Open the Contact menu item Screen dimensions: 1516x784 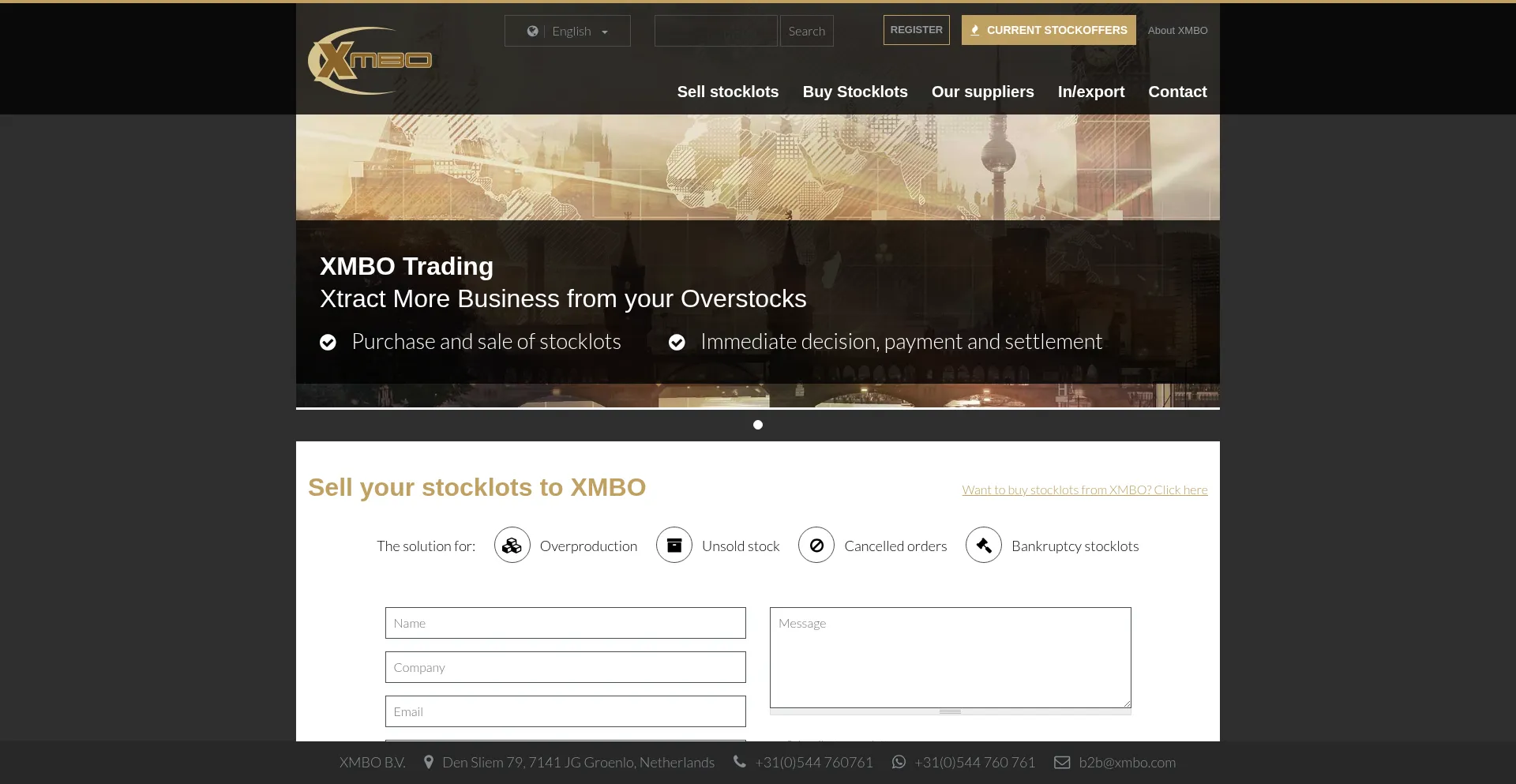[1177, 92]
